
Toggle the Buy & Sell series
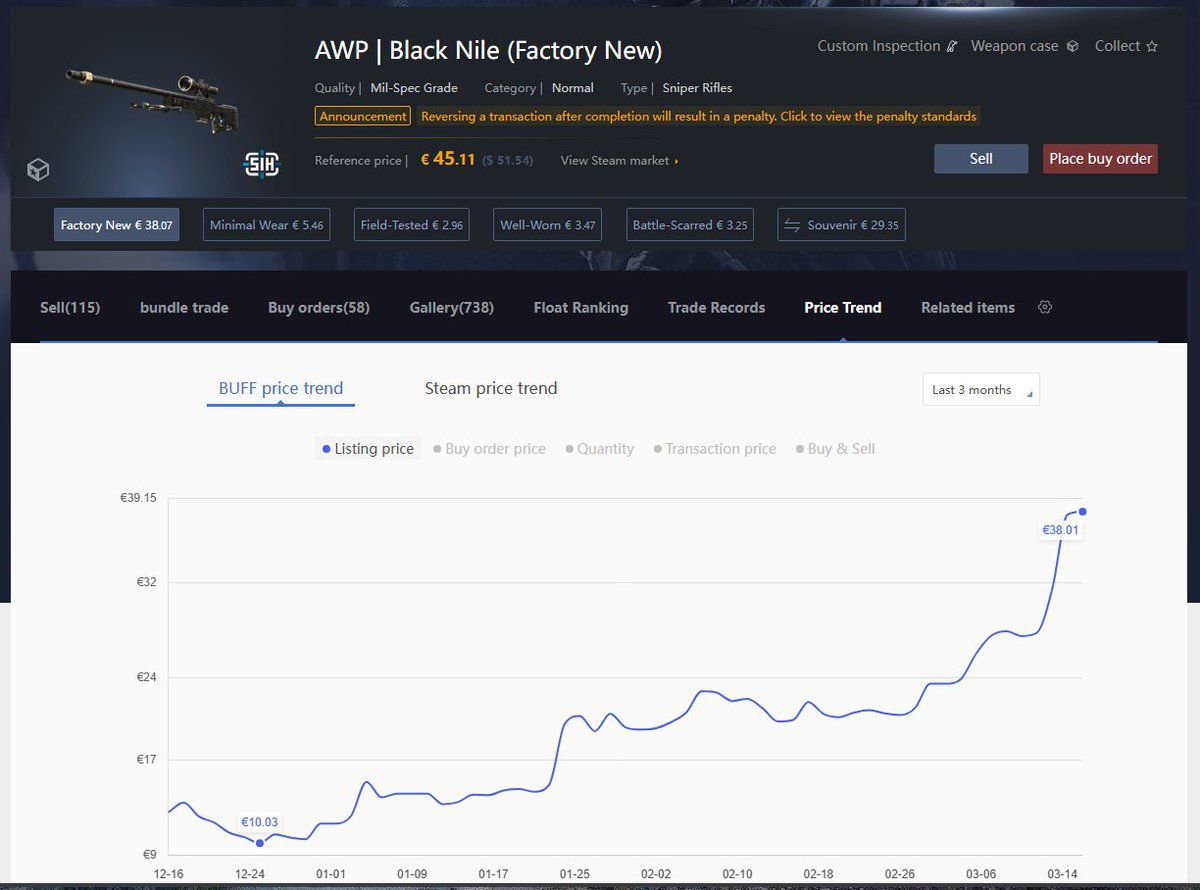835,449
